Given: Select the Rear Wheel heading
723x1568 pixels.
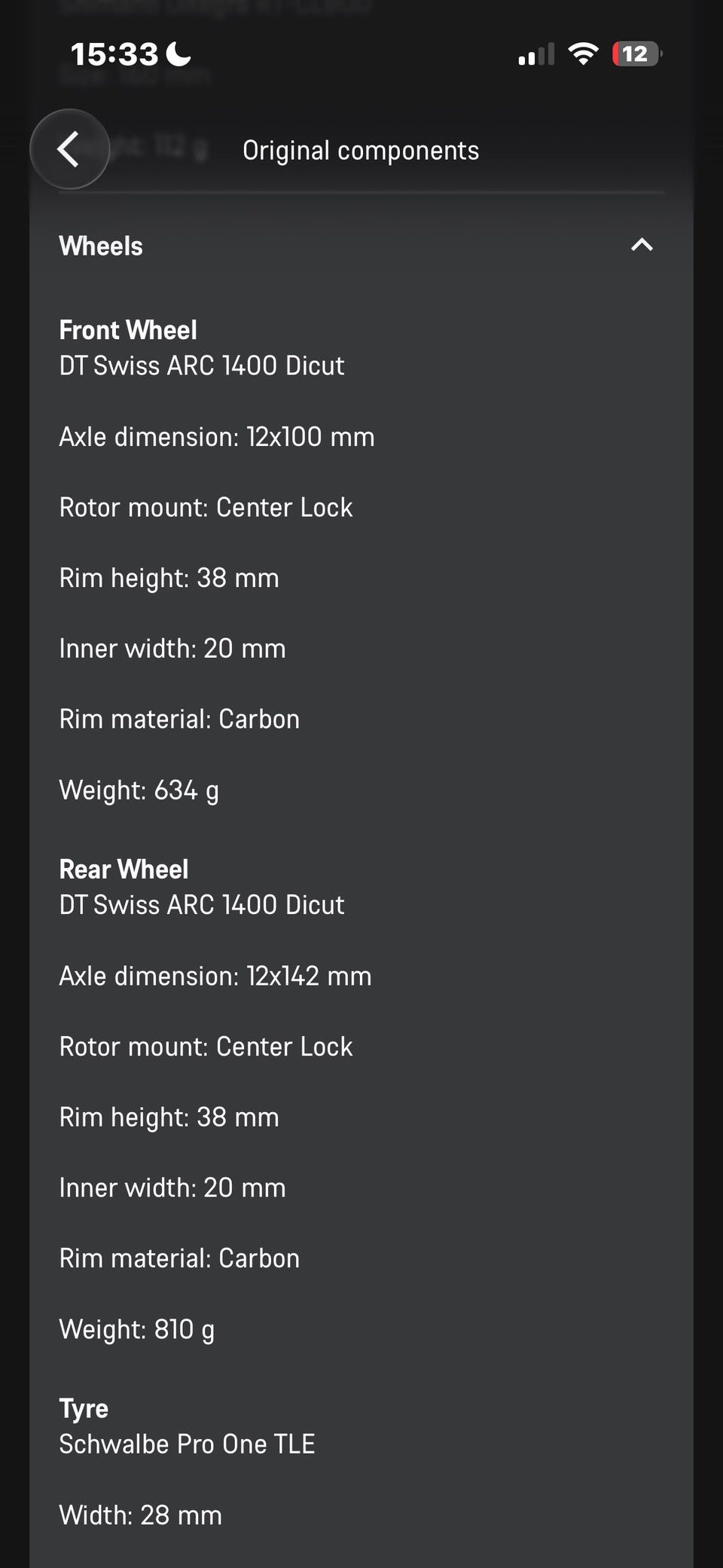Looking at the screenshot, I should click(x=124, y=869).
